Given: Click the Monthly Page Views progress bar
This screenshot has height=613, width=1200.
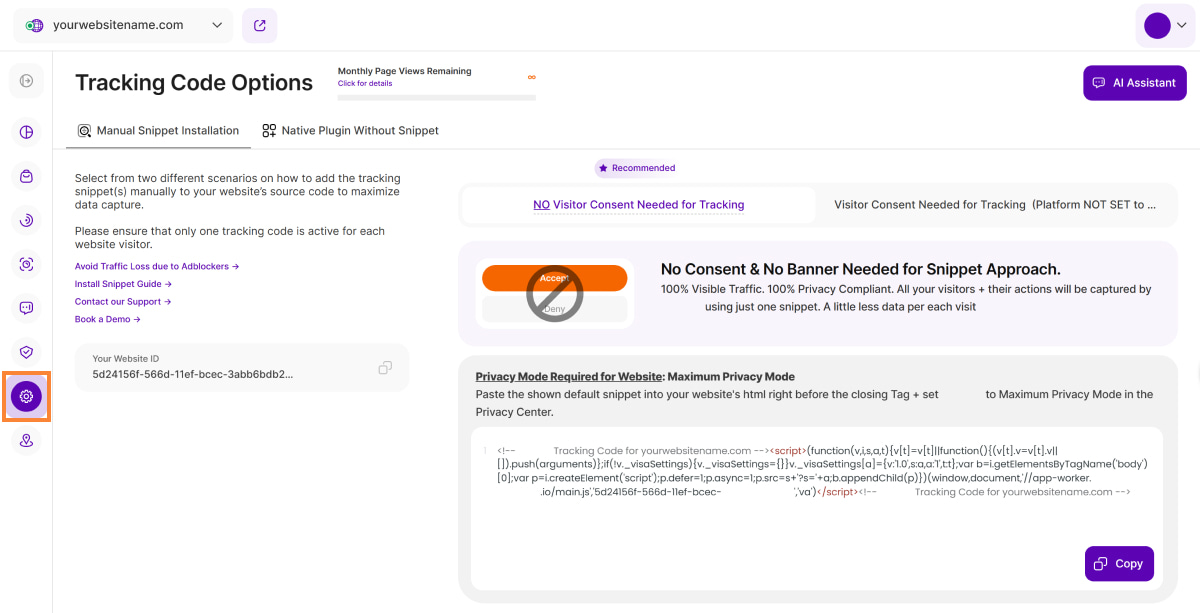Looking at the screenshot, I should [436, 97].
